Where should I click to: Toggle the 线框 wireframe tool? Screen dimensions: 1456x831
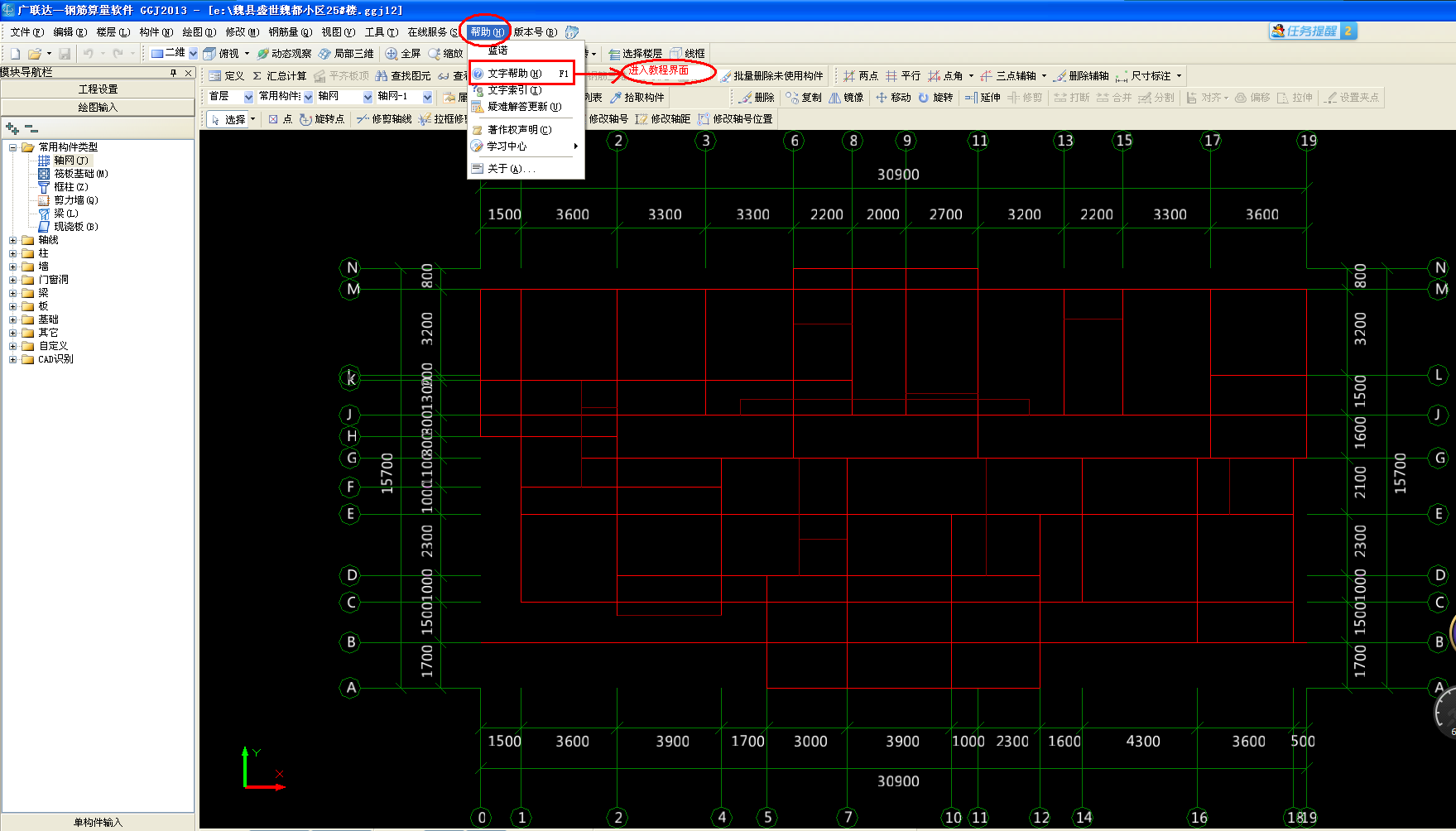(688, 54)
